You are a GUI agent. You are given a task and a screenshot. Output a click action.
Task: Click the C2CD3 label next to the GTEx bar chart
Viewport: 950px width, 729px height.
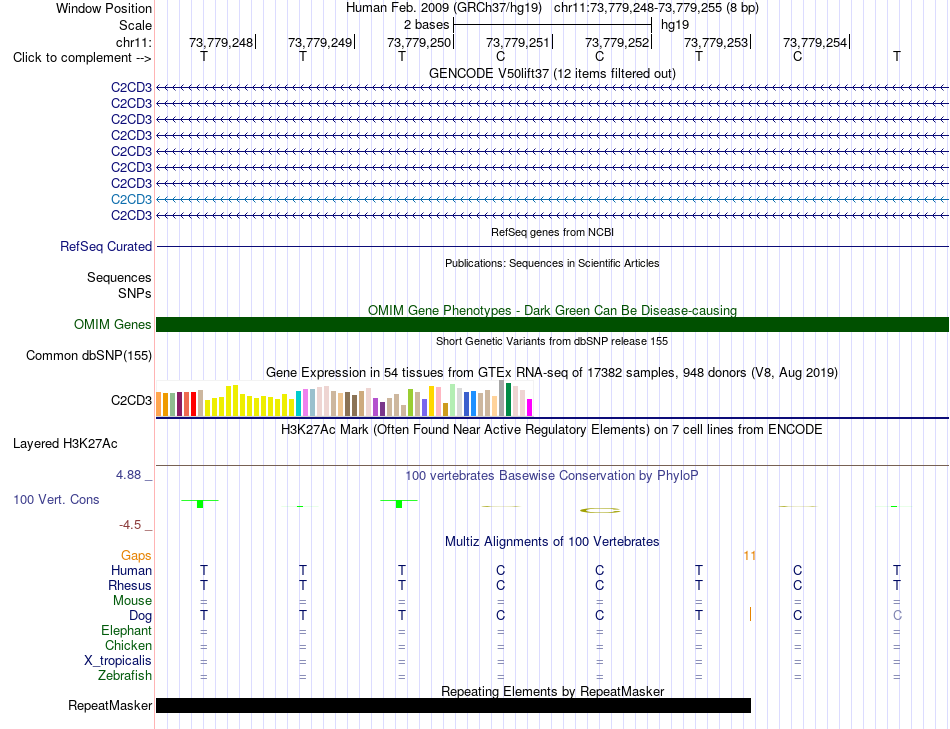[x=131, y=401]
